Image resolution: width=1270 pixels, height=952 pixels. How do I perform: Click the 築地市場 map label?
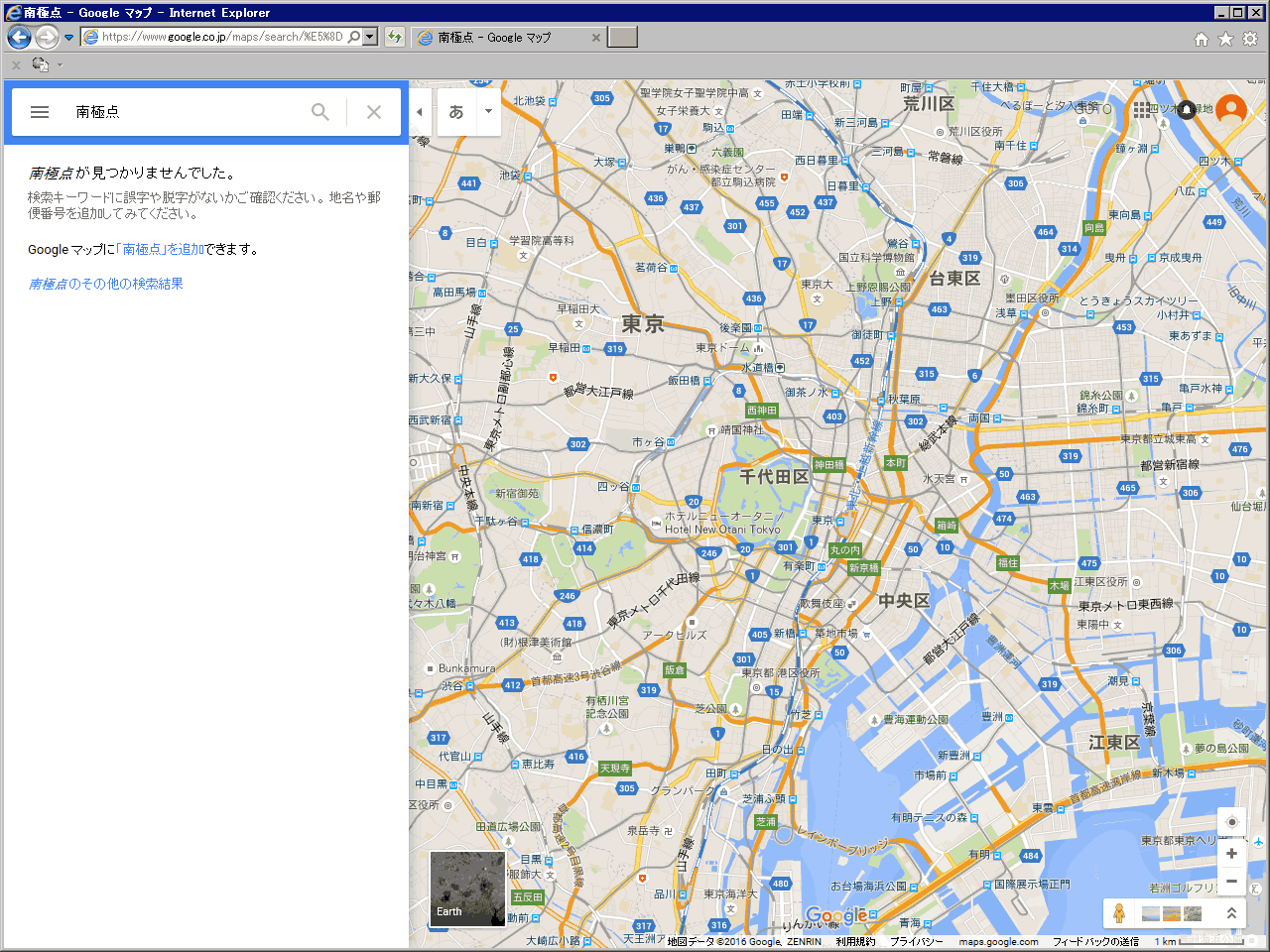836,633
